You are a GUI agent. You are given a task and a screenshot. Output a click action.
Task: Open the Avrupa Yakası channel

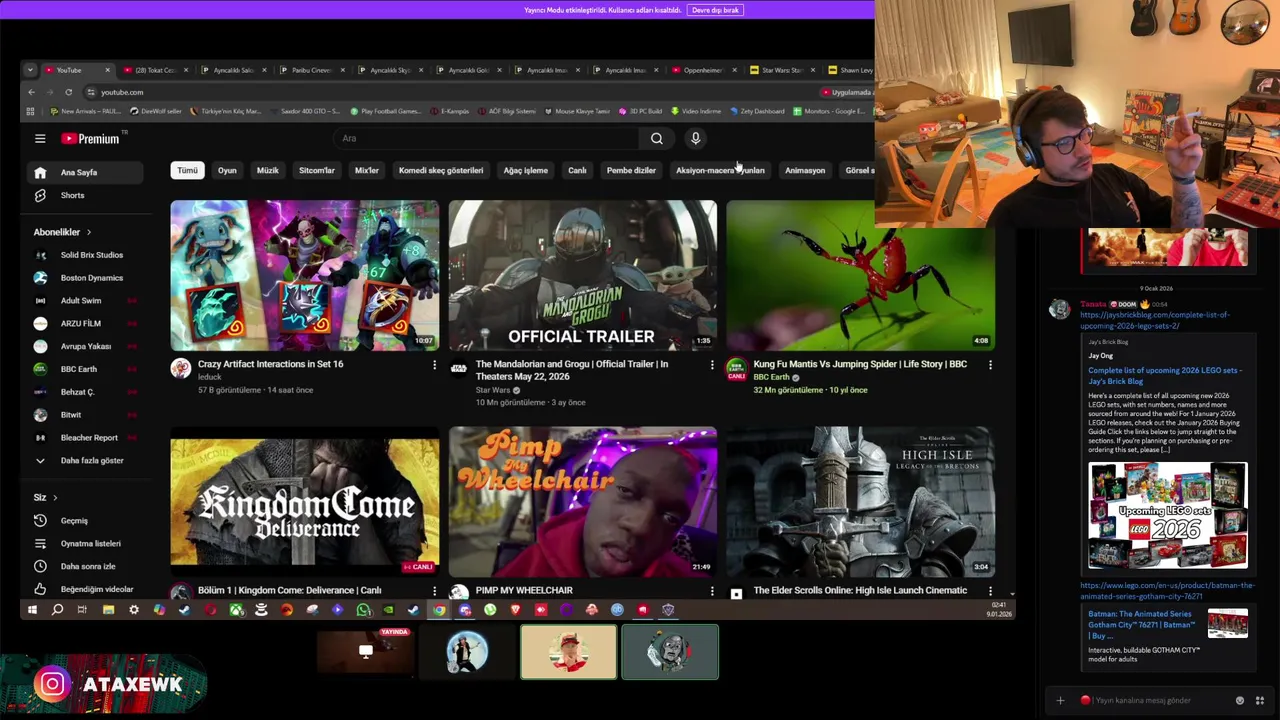[x=86, y=346]
